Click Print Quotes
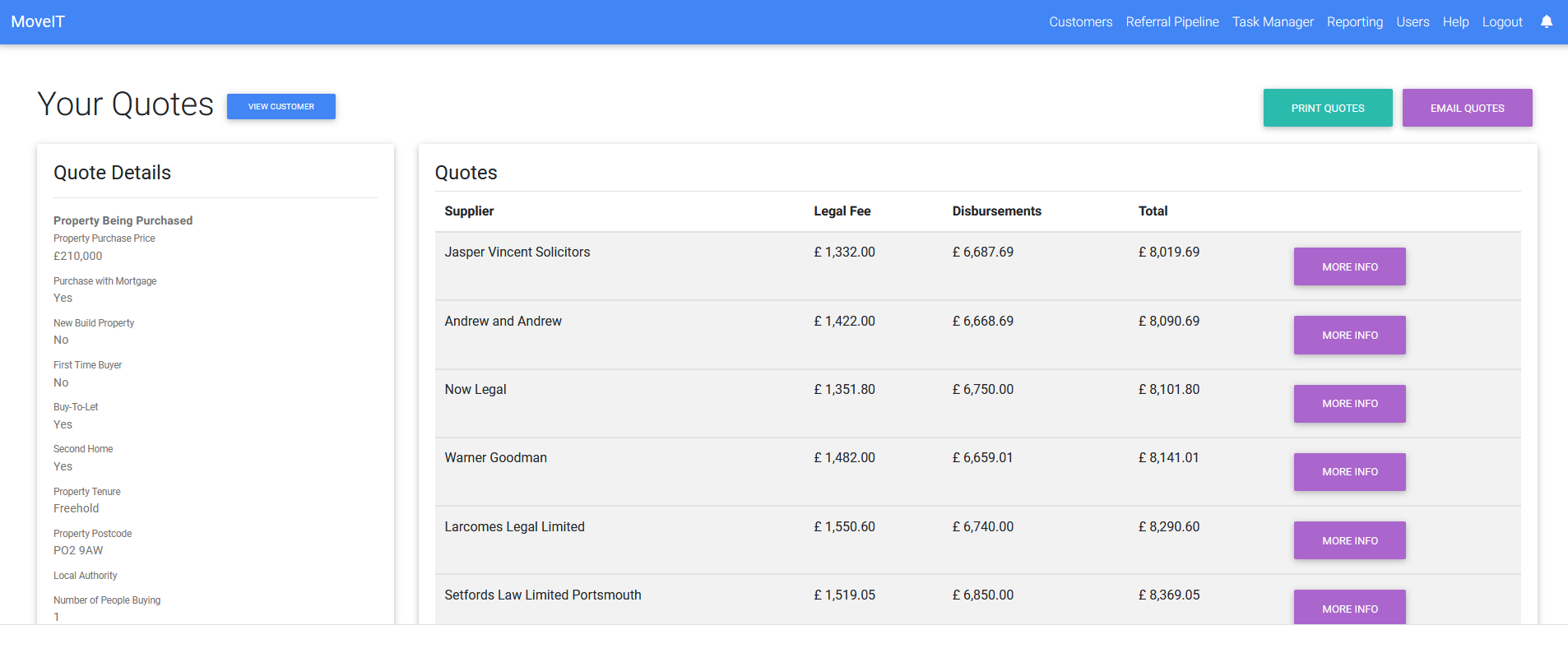 click(x=1328, y=108)
